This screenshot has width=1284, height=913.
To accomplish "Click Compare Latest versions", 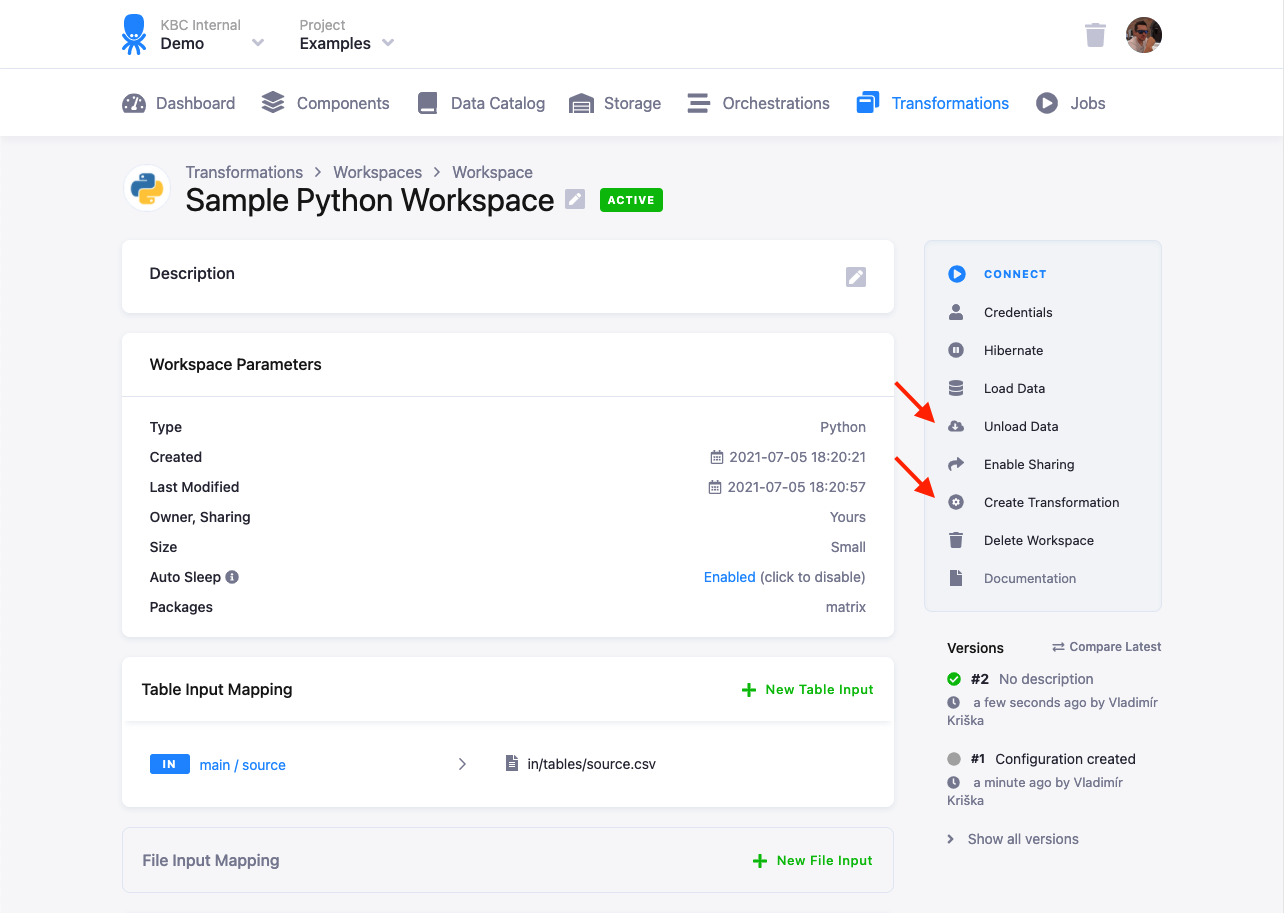I will (x=1107, y=647).
